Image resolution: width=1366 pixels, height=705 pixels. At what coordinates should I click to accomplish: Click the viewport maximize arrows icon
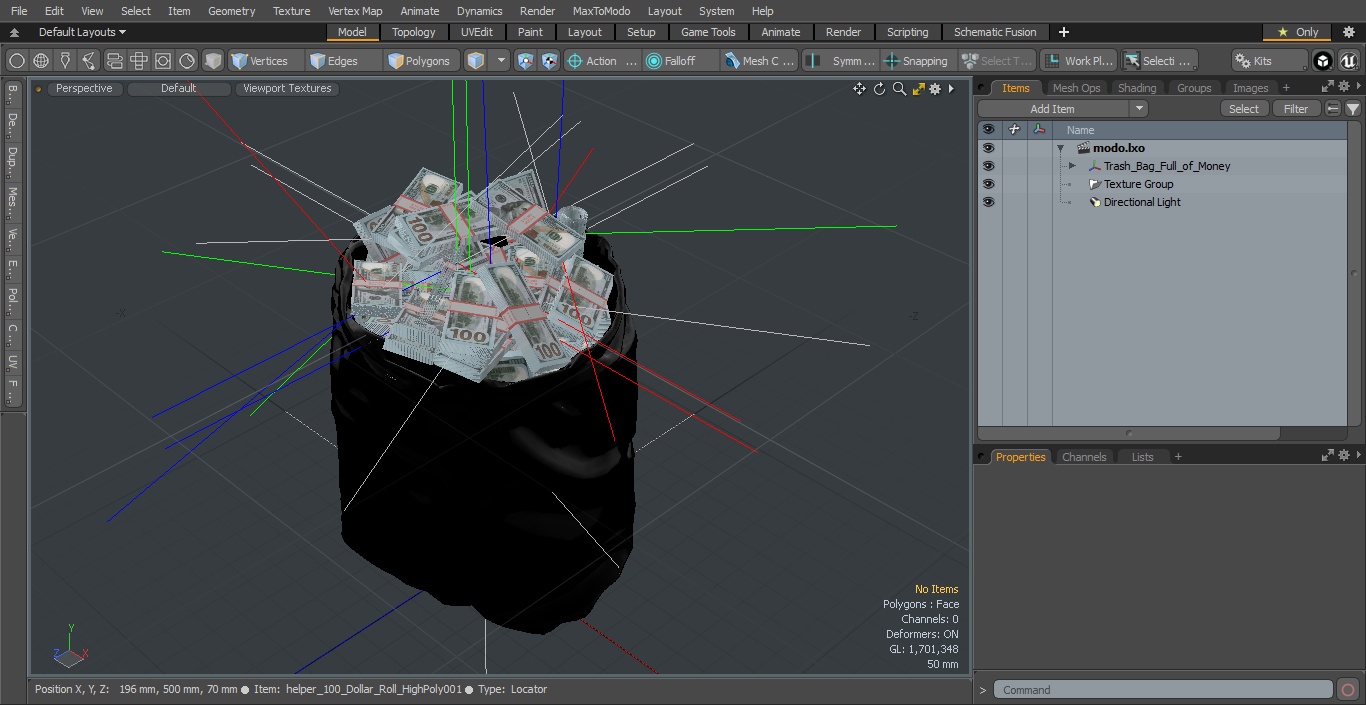(917, 89)
